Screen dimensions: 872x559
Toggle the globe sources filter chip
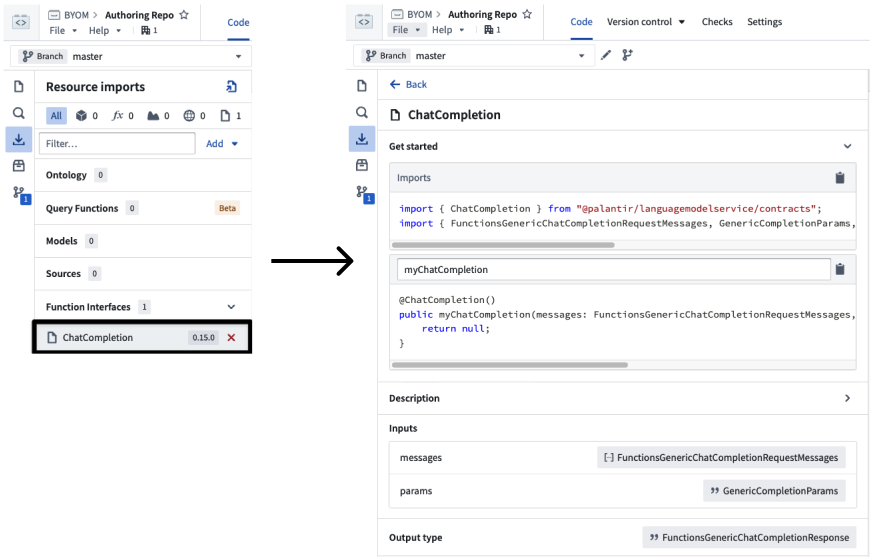tap(194, 116)
